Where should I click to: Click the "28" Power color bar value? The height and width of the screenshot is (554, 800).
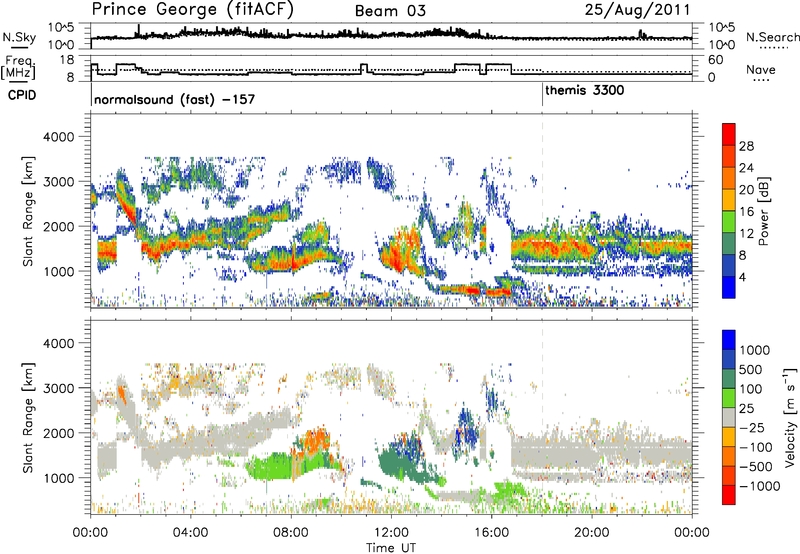point(747,146)
